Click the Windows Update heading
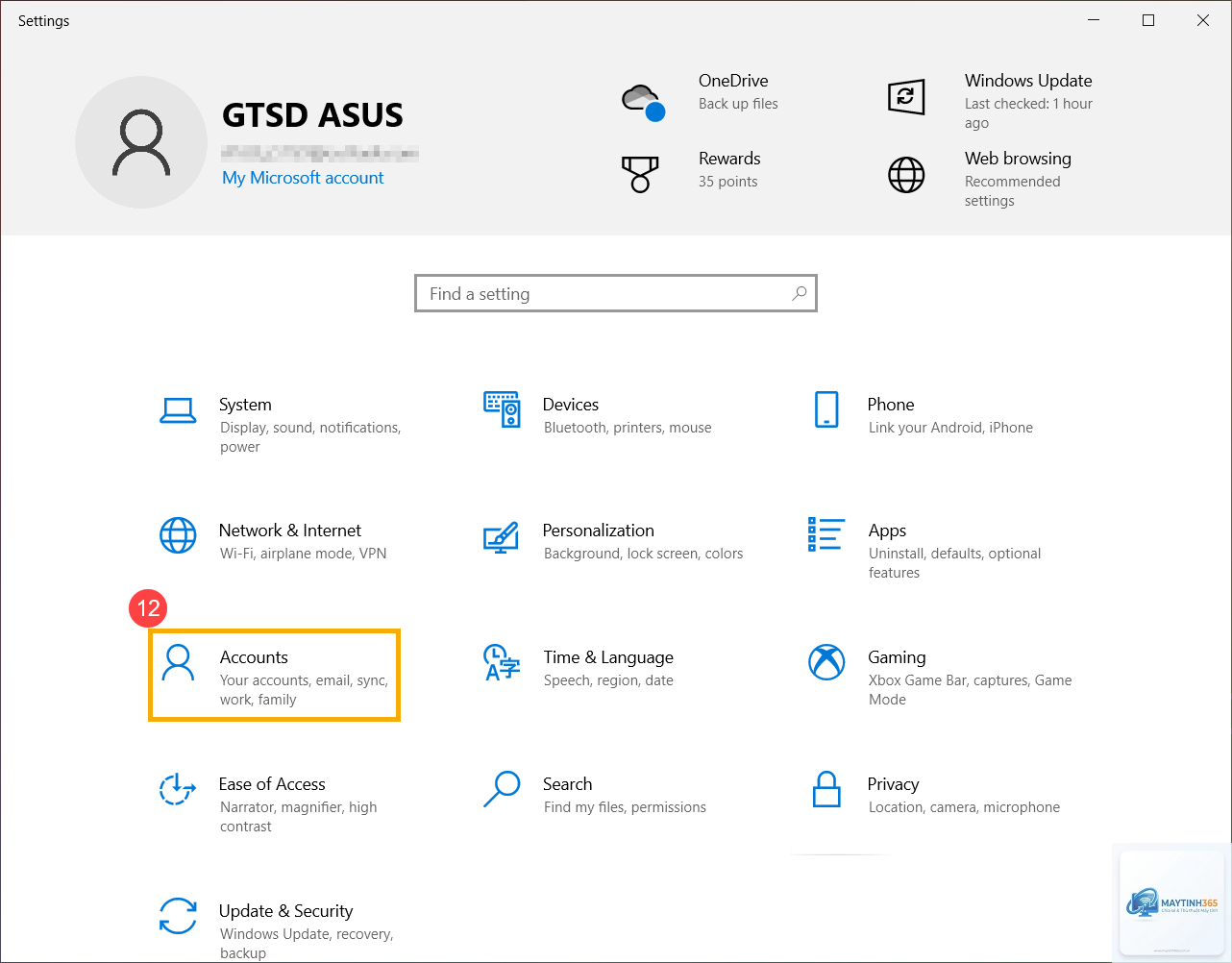 coord(1028,81)
